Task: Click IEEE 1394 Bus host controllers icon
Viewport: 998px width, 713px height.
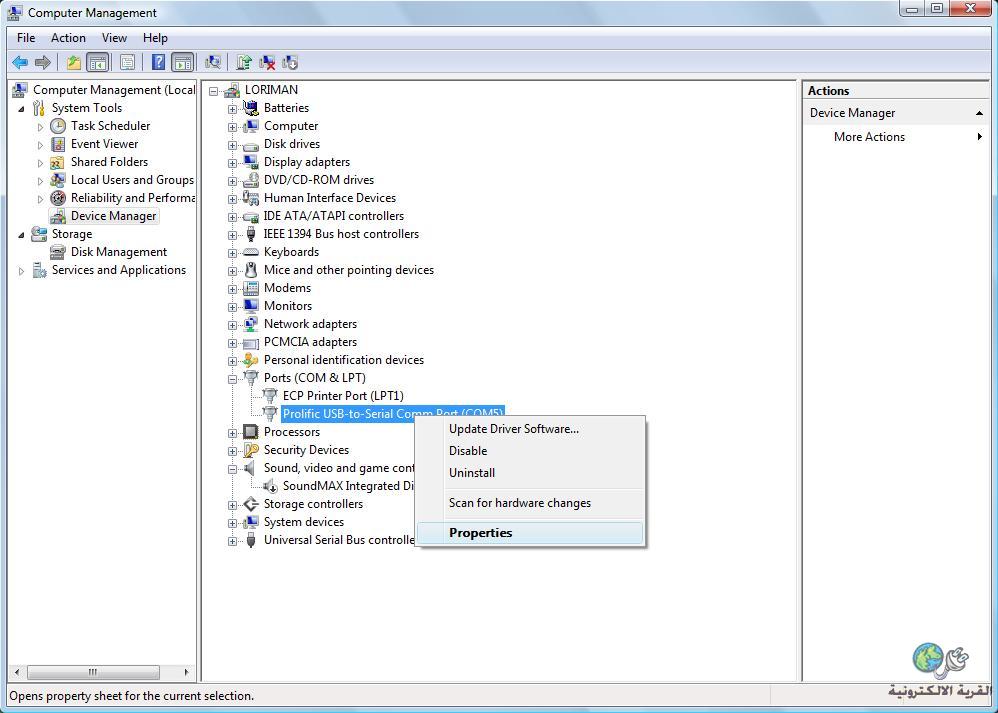Action: click(x=251, y=234)
